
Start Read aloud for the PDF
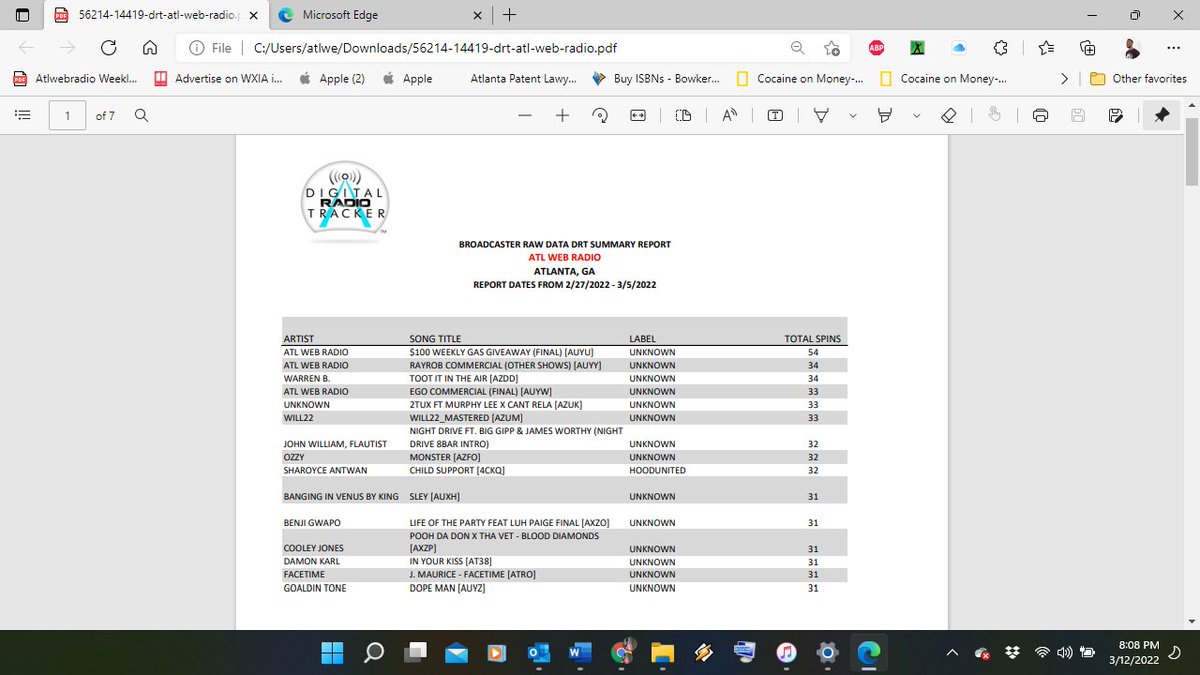point(729,115)
